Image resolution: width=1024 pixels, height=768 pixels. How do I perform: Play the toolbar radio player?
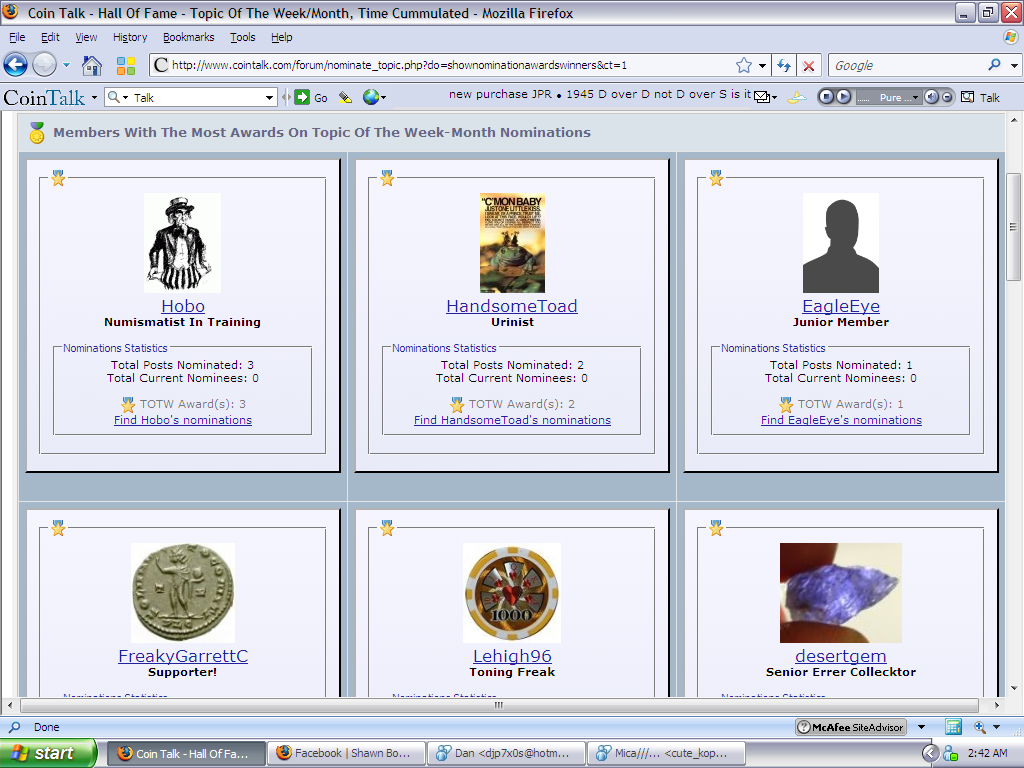(844, 97)
